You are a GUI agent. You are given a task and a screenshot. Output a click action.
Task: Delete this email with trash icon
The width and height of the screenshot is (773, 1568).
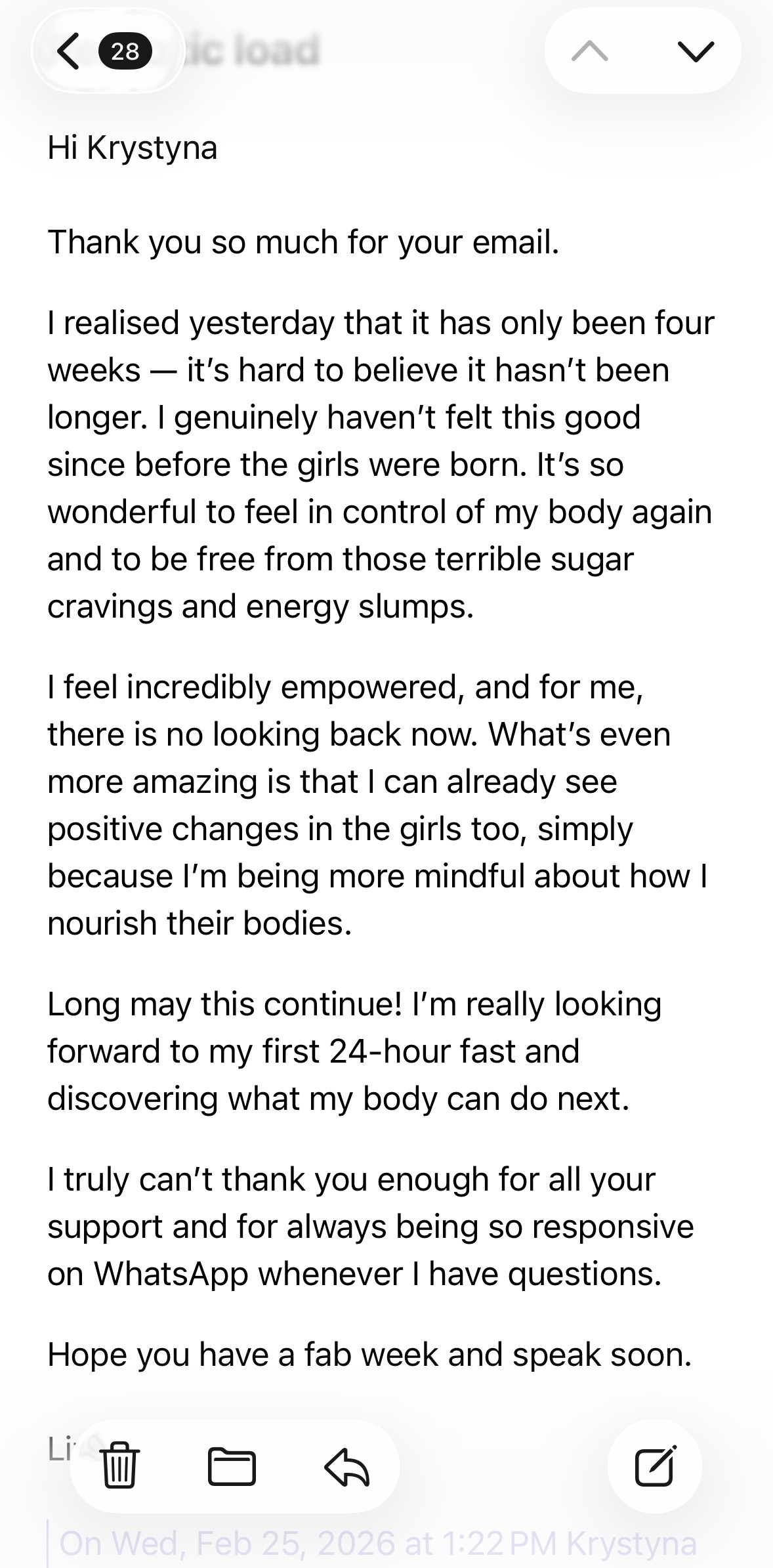(119, 1466)
